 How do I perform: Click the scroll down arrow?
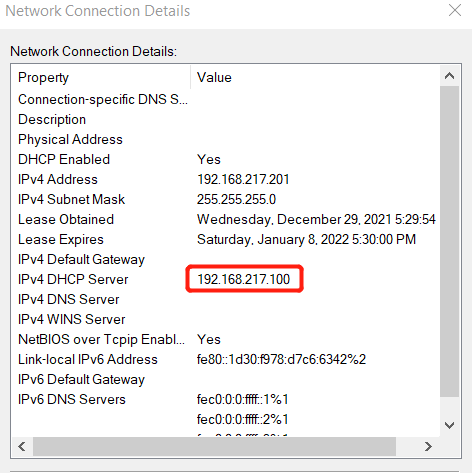tap(449, 425)
